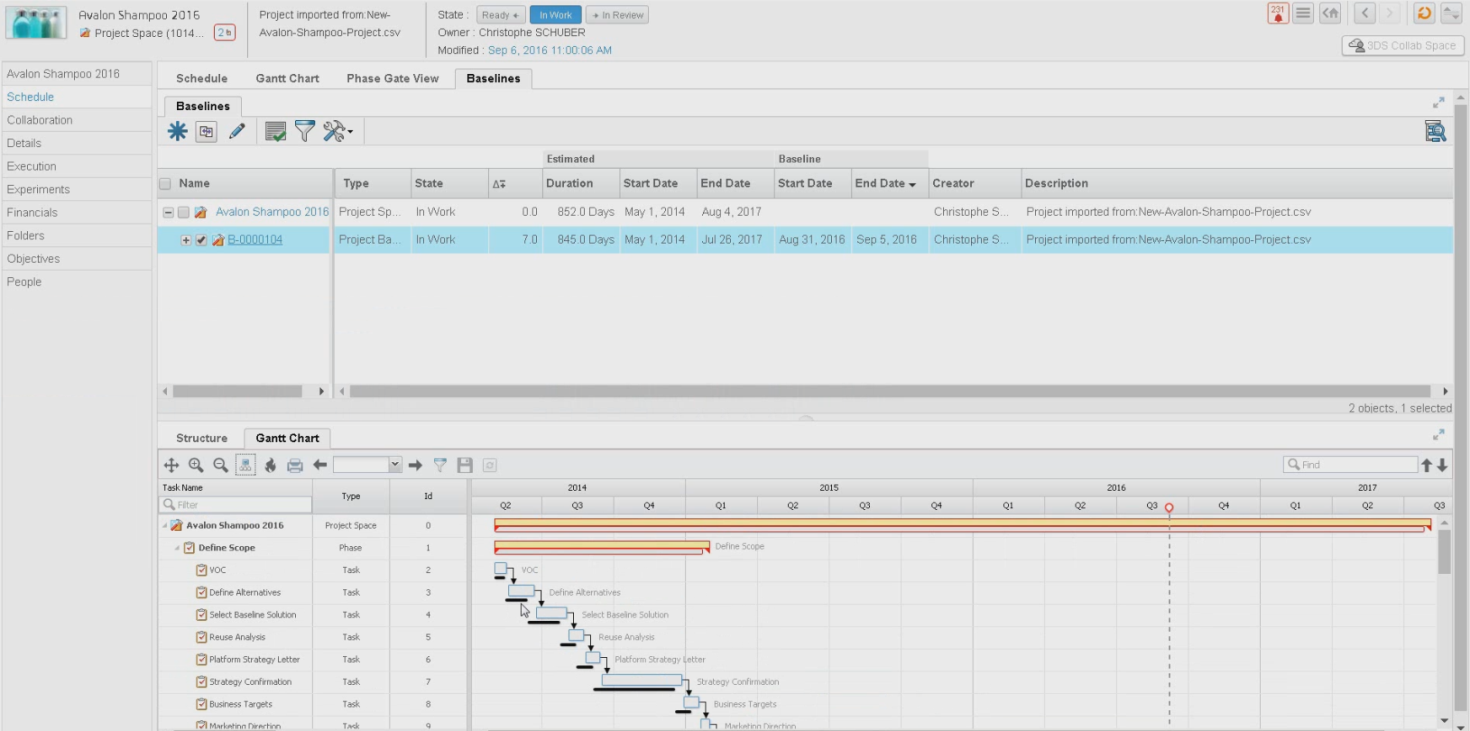Image resolution: width=1470 pixels, height=731 pixels.
Task: Open the Avalon Shampoo 2016 link in table
Action: click(272, 212)
